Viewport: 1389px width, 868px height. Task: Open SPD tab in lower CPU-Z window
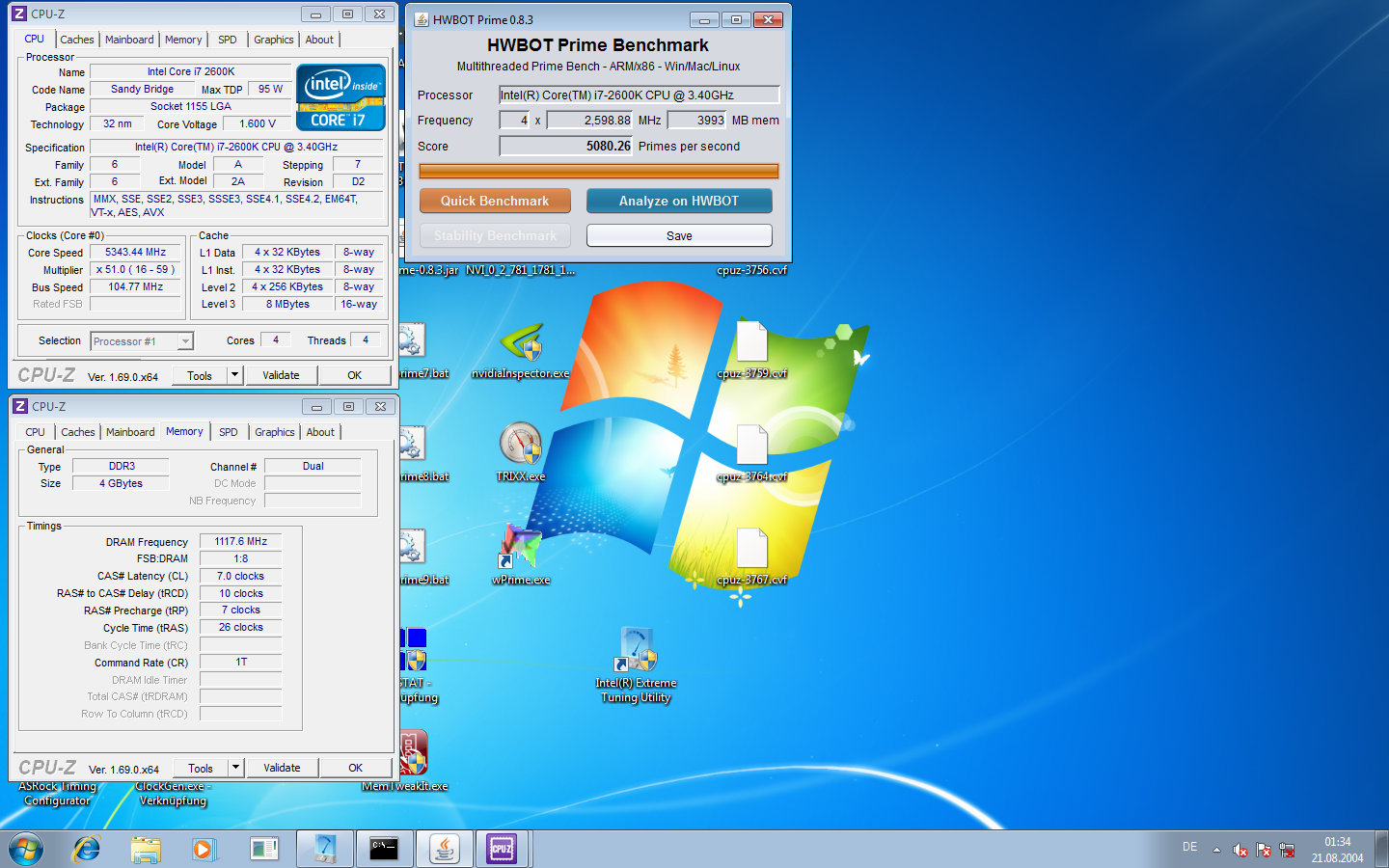(x=229, y=432)
